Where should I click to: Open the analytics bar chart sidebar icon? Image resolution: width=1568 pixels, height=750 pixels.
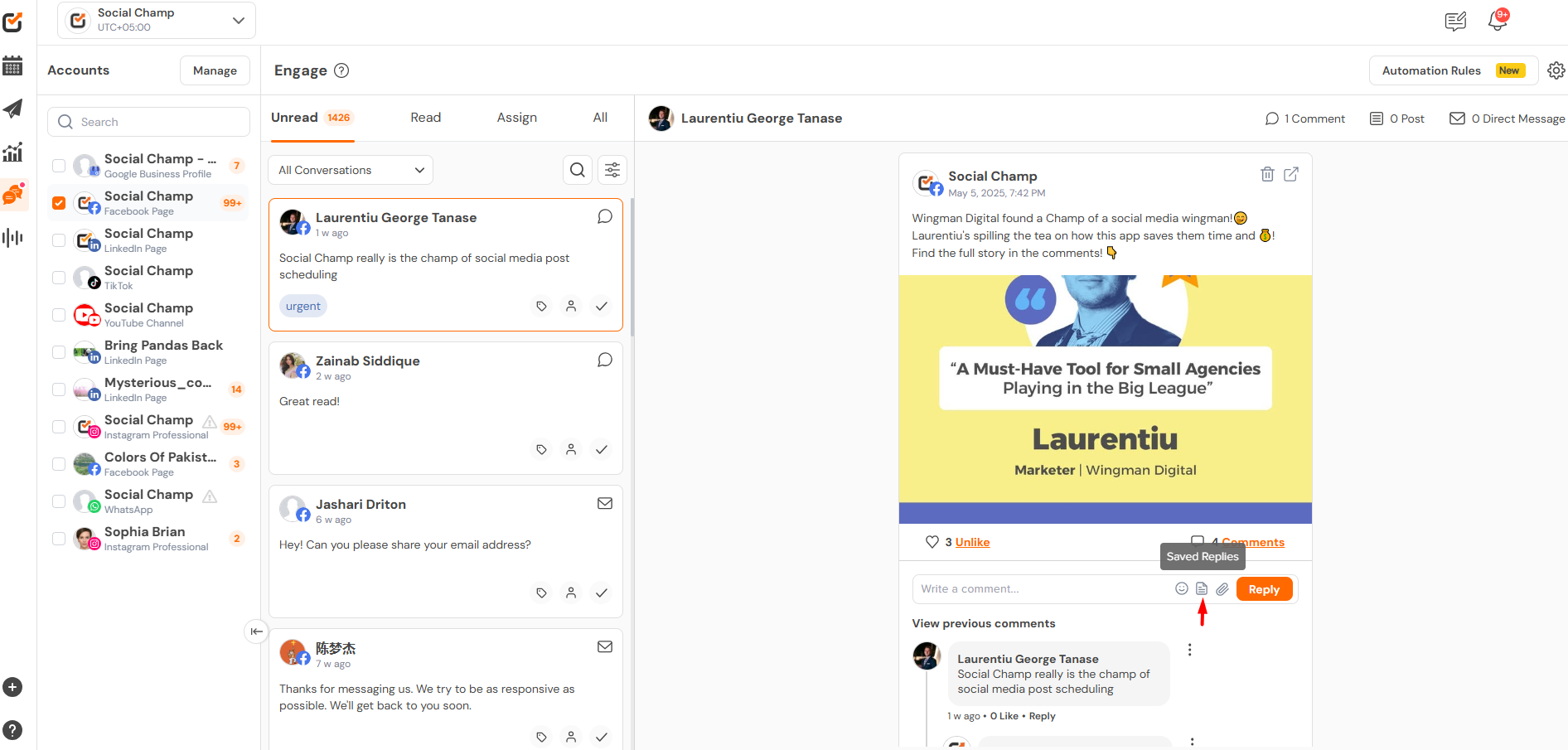pyautogui.click(x=12, y=152)
